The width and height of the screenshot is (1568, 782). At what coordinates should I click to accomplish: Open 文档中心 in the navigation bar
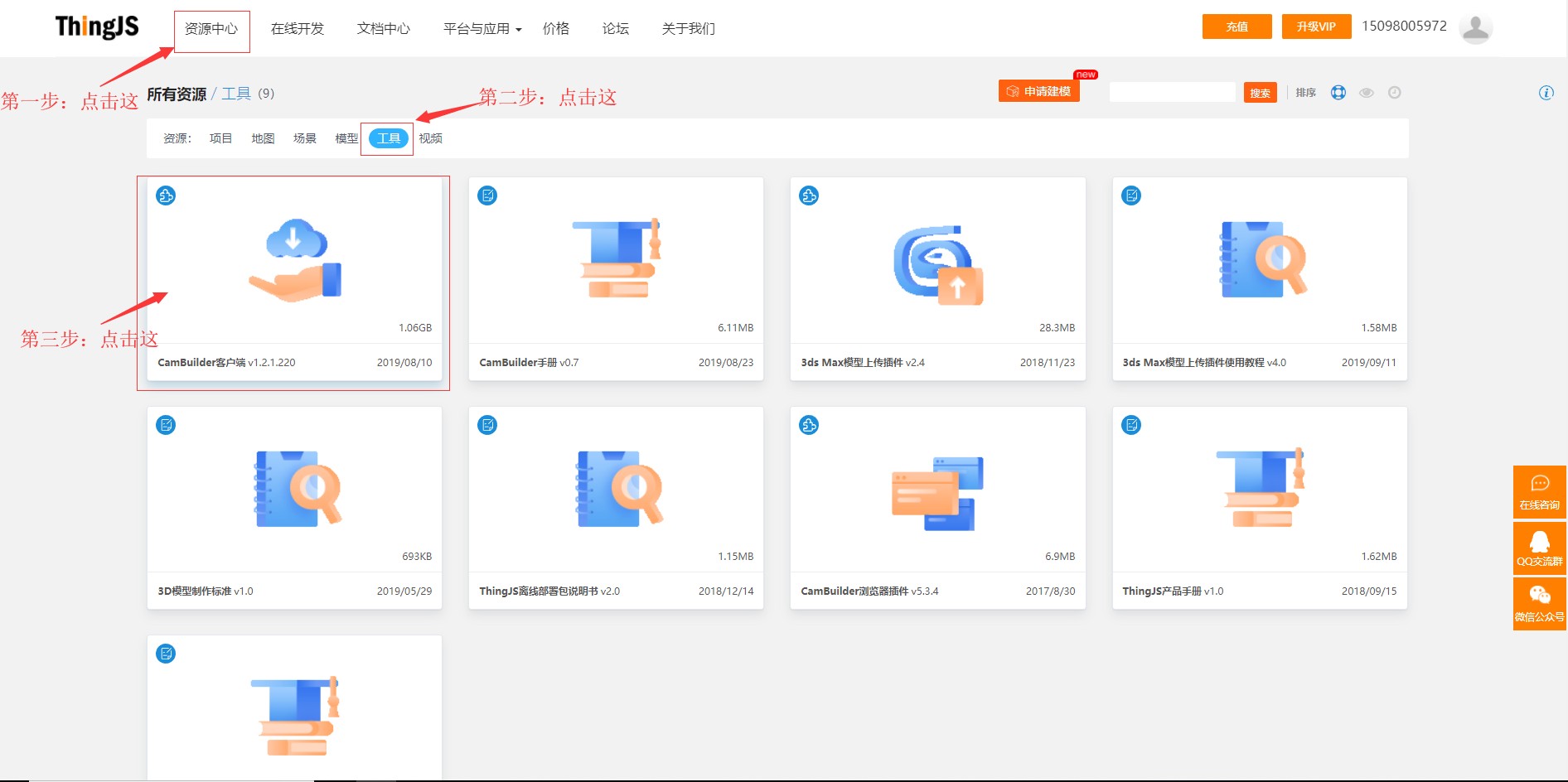pos(384,29)
